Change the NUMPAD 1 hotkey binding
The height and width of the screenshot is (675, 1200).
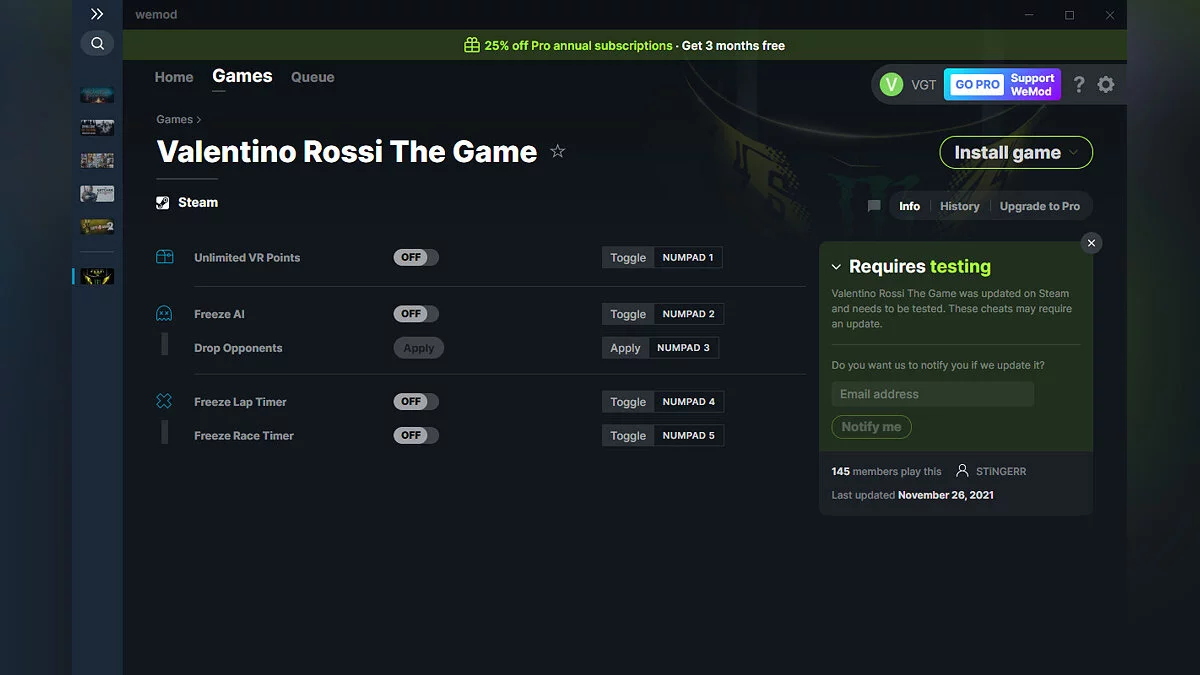(688, 257)
